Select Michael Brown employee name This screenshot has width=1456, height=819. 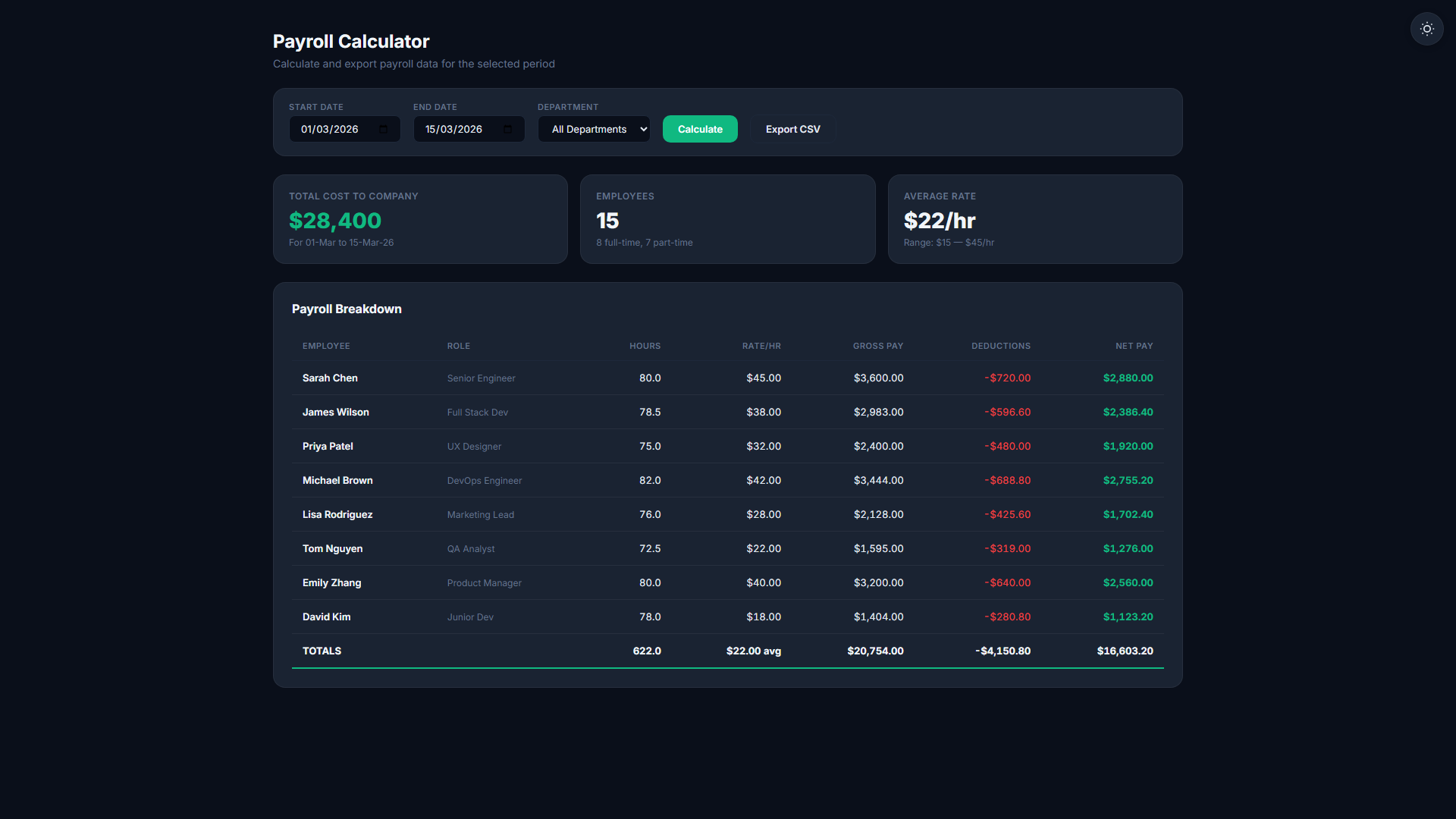[x=337, y=480]
